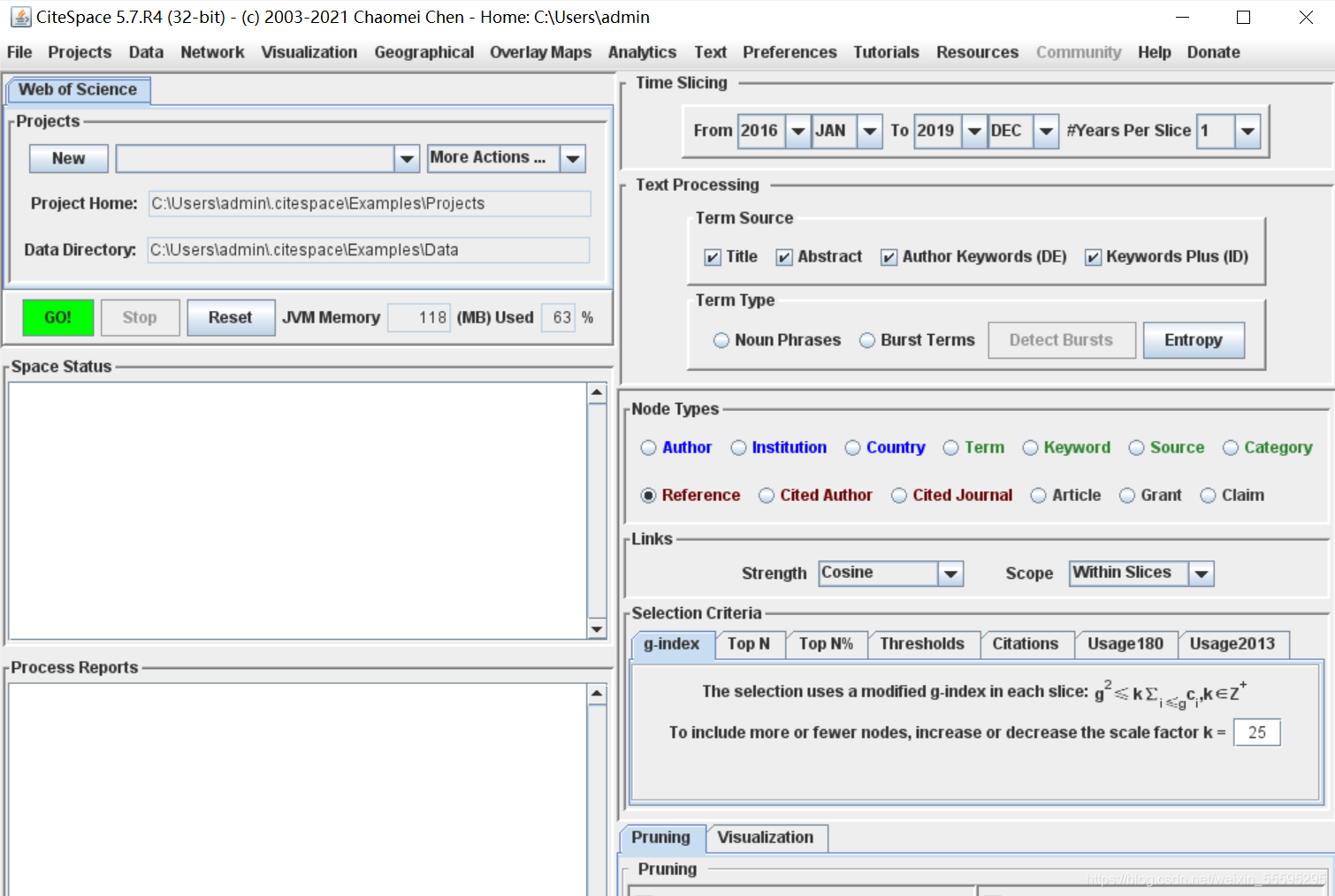Select Burst Terms radio option
Screen dimensions: 1335x896
(x=867, y=340)
